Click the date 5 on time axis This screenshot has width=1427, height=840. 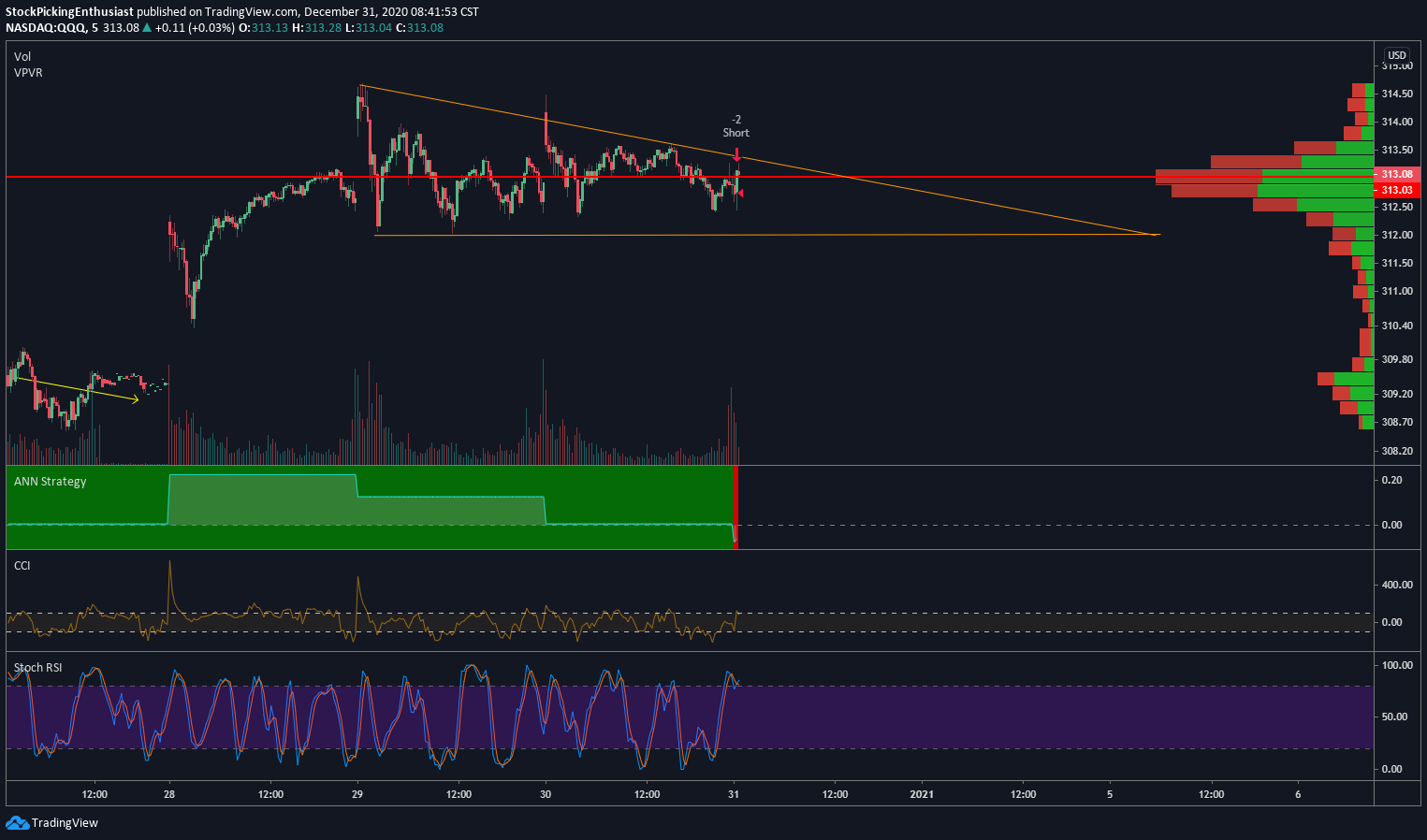[1110, 794]
